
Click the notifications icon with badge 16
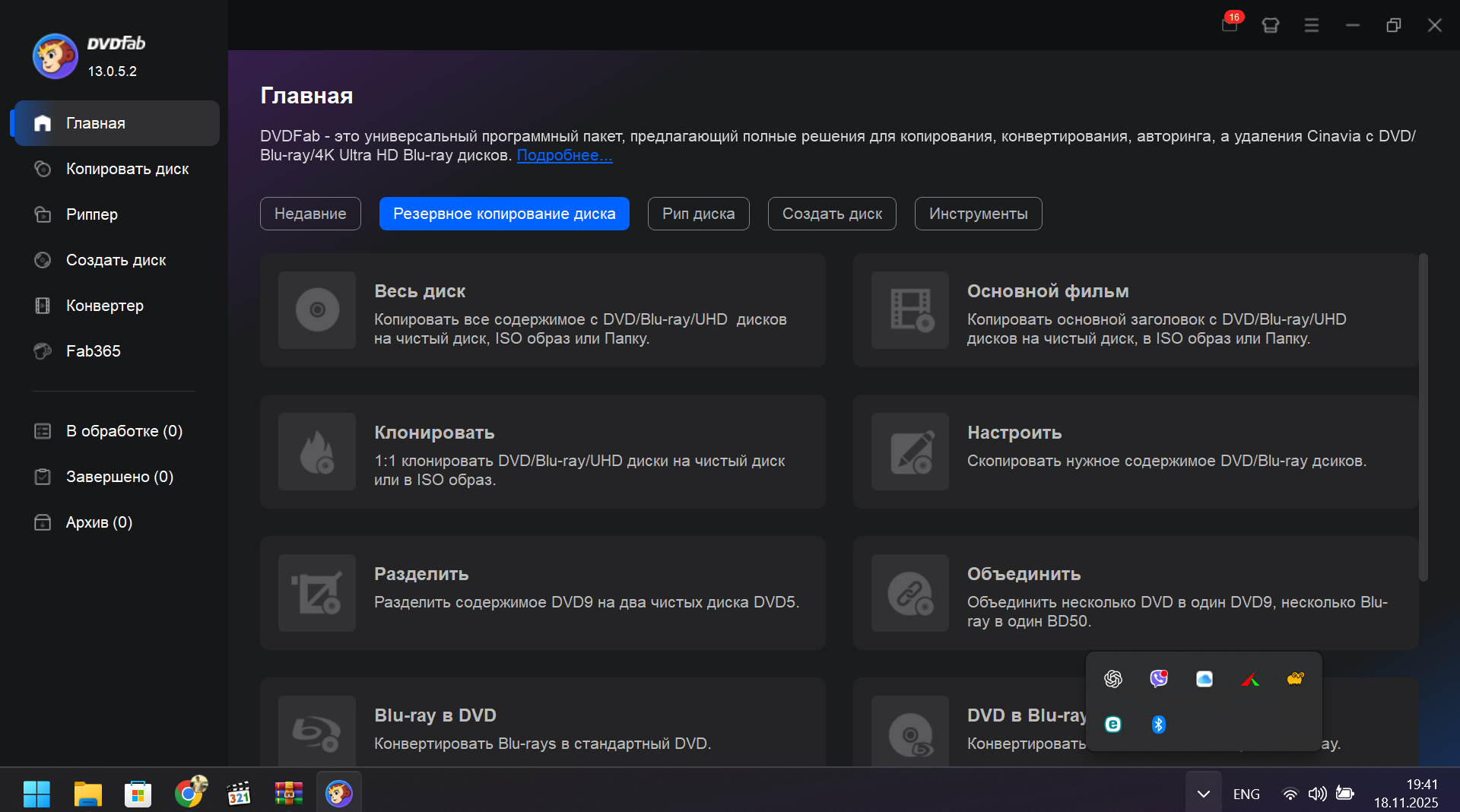1230,24
